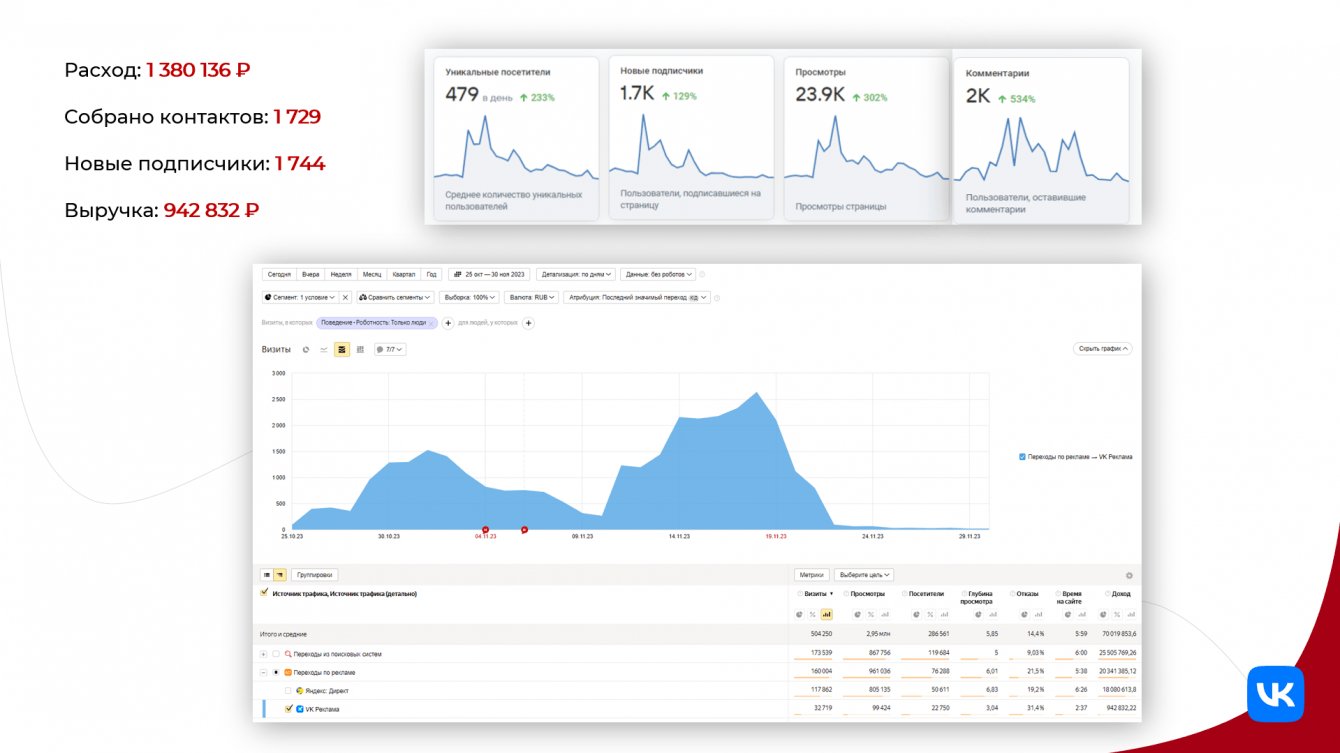Image resolution: width=1340 pixels, height=753 pixels.
Task: Add visit condition with plus icon
Action: pos(448,323)
